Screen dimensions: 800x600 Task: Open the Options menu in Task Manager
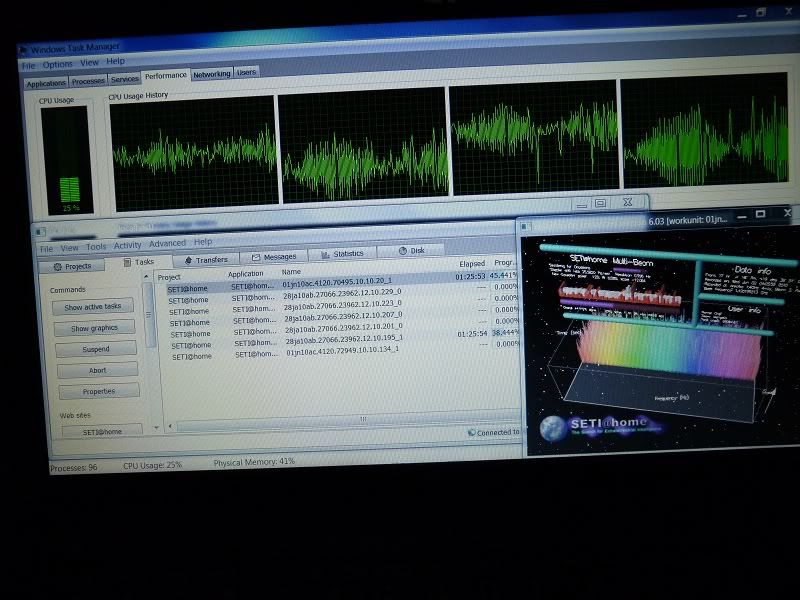57,64
